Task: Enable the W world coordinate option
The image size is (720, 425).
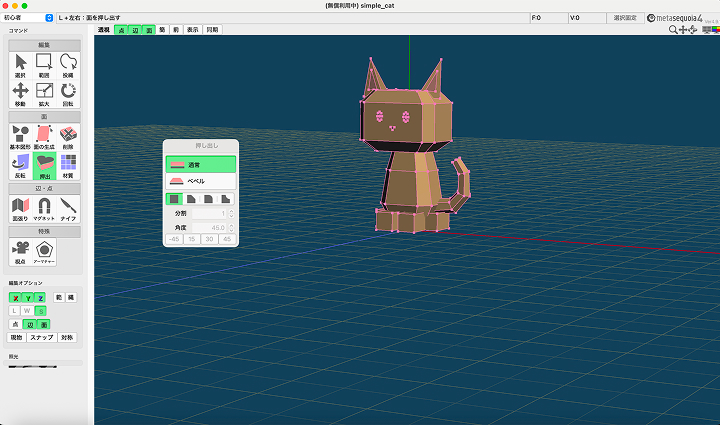Action: (28, 311)
